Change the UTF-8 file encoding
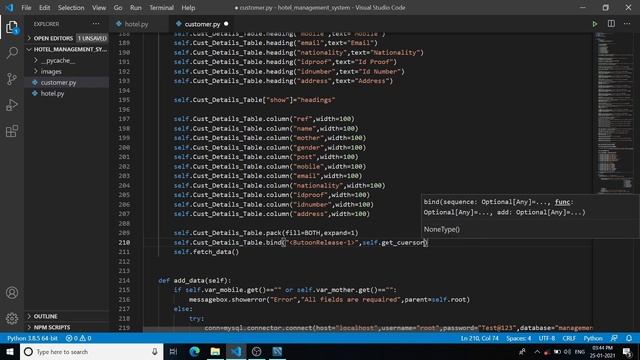 [547, 338]
